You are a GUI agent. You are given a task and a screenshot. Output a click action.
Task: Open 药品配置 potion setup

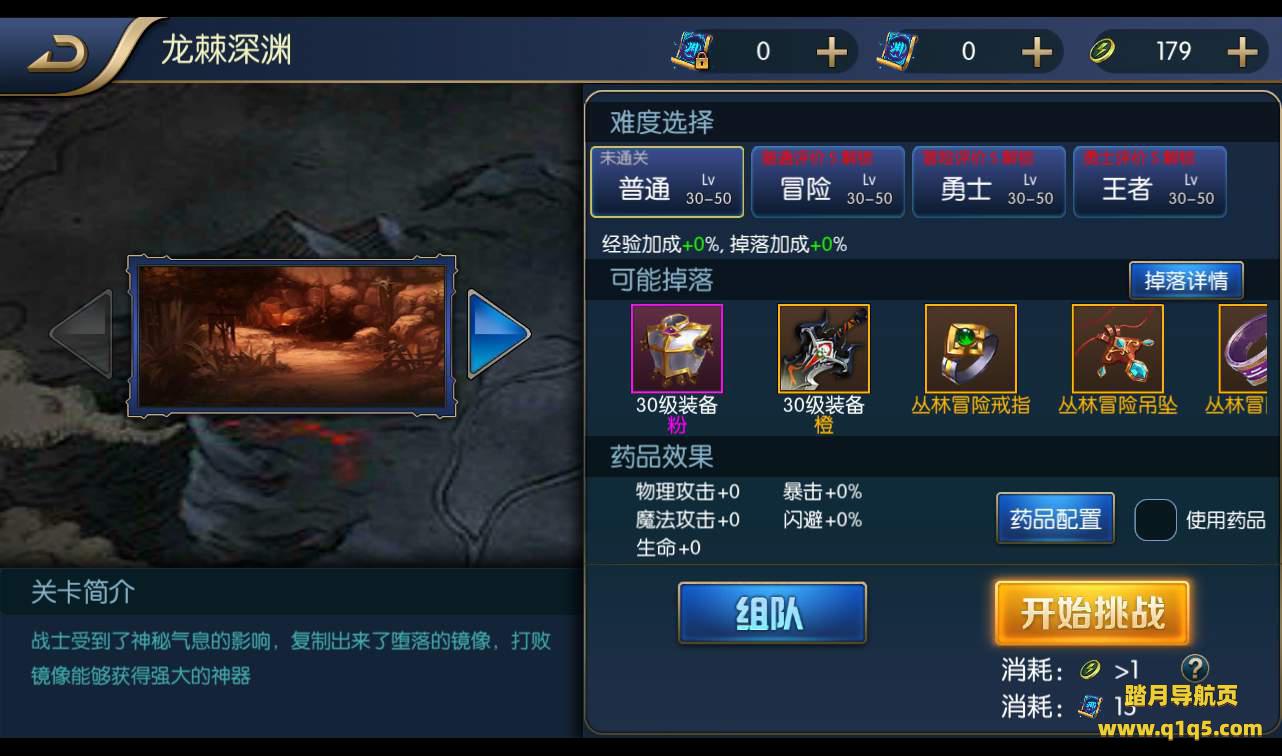pos(1056,519)
